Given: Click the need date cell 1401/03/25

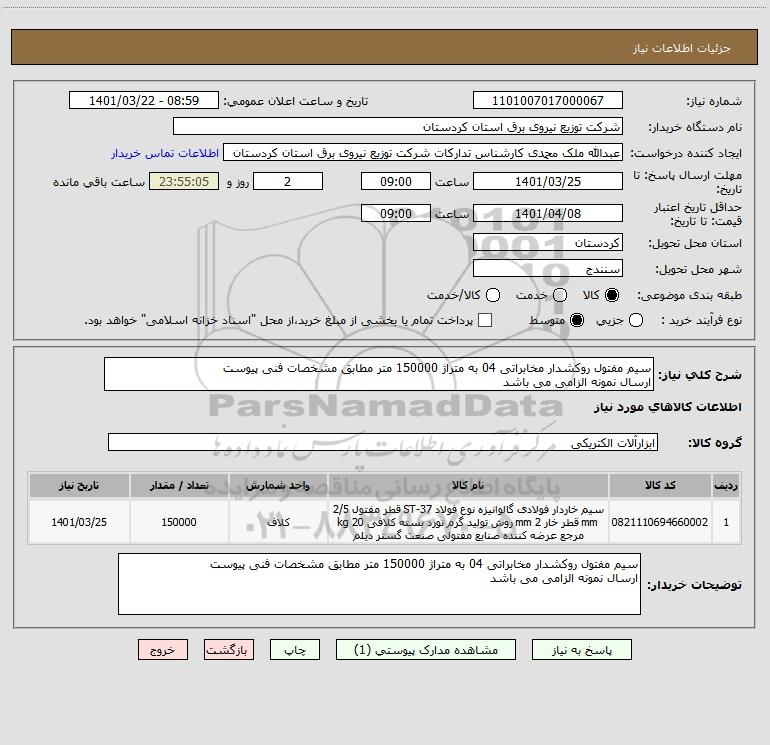Looking at the screenshot, I should (x=79, y=522).
